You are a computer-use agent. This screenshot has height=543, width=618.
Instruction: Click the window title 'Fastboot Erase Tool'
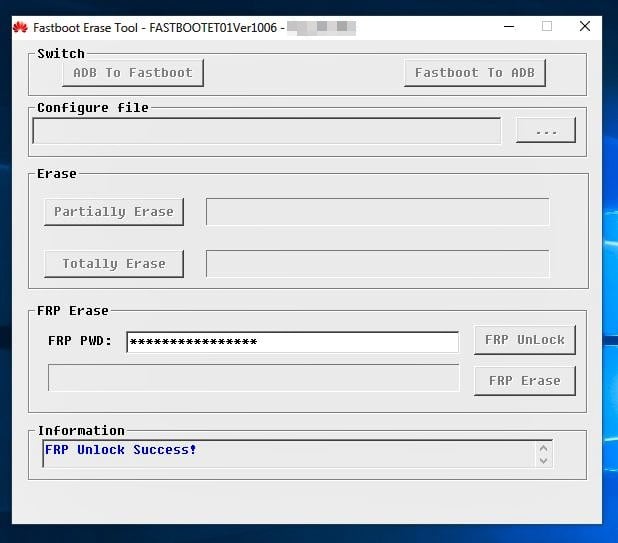pos(86,28)
